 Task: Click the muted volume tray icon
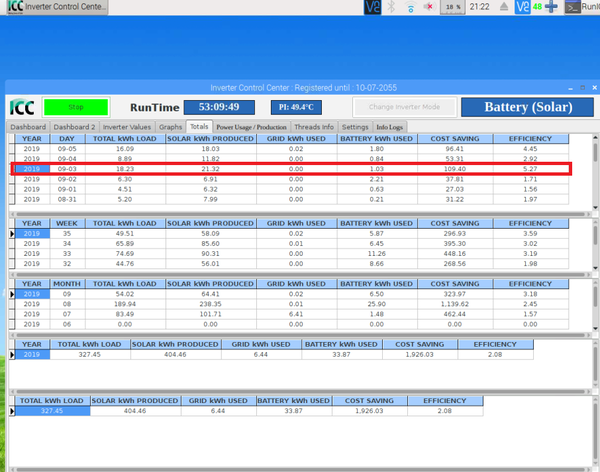tap(429, 7)
